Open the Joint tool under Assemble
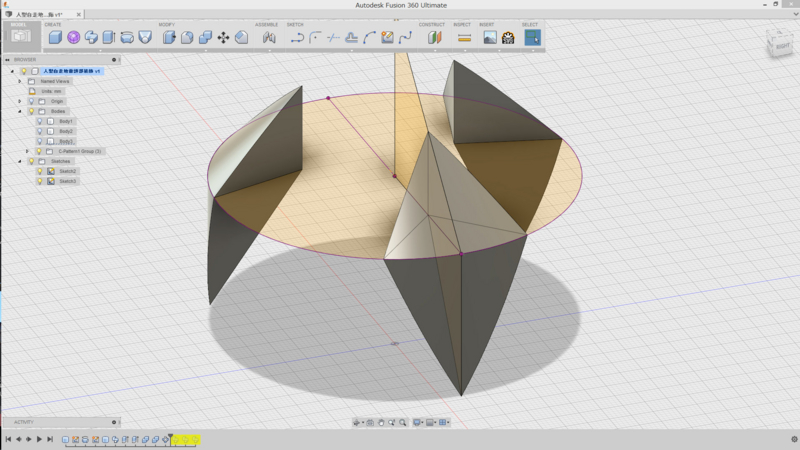This screenshot has height=450, width=800. (x=269, y=37)
